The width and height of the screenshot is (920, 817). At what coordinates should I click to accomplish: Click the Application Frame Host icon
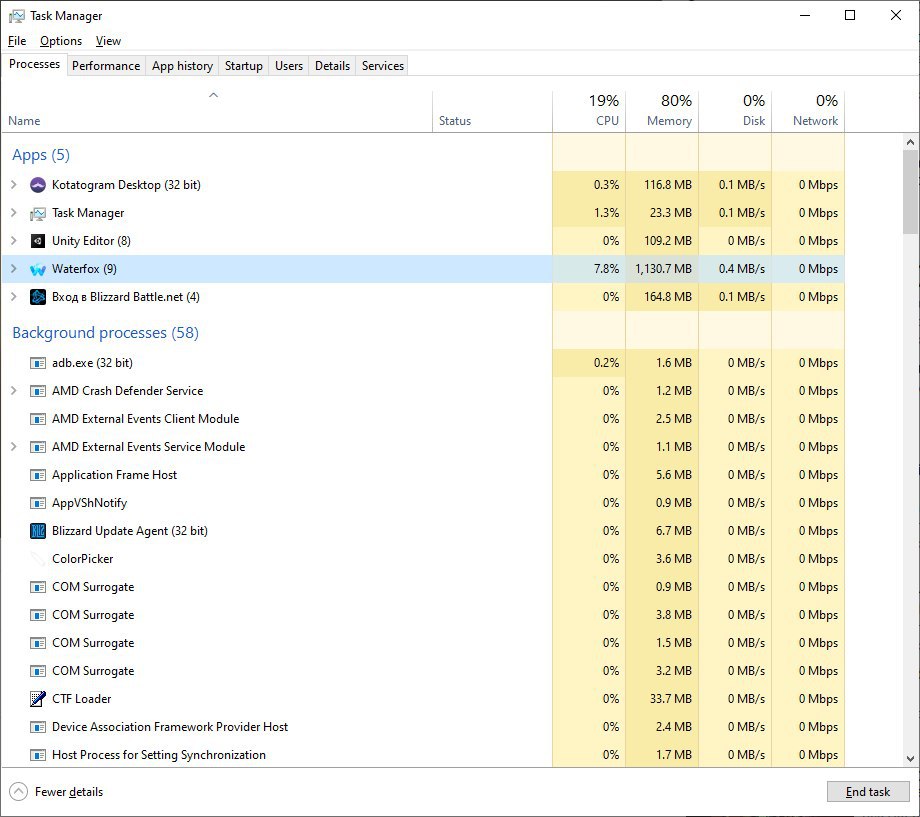[x=38, y=475]
